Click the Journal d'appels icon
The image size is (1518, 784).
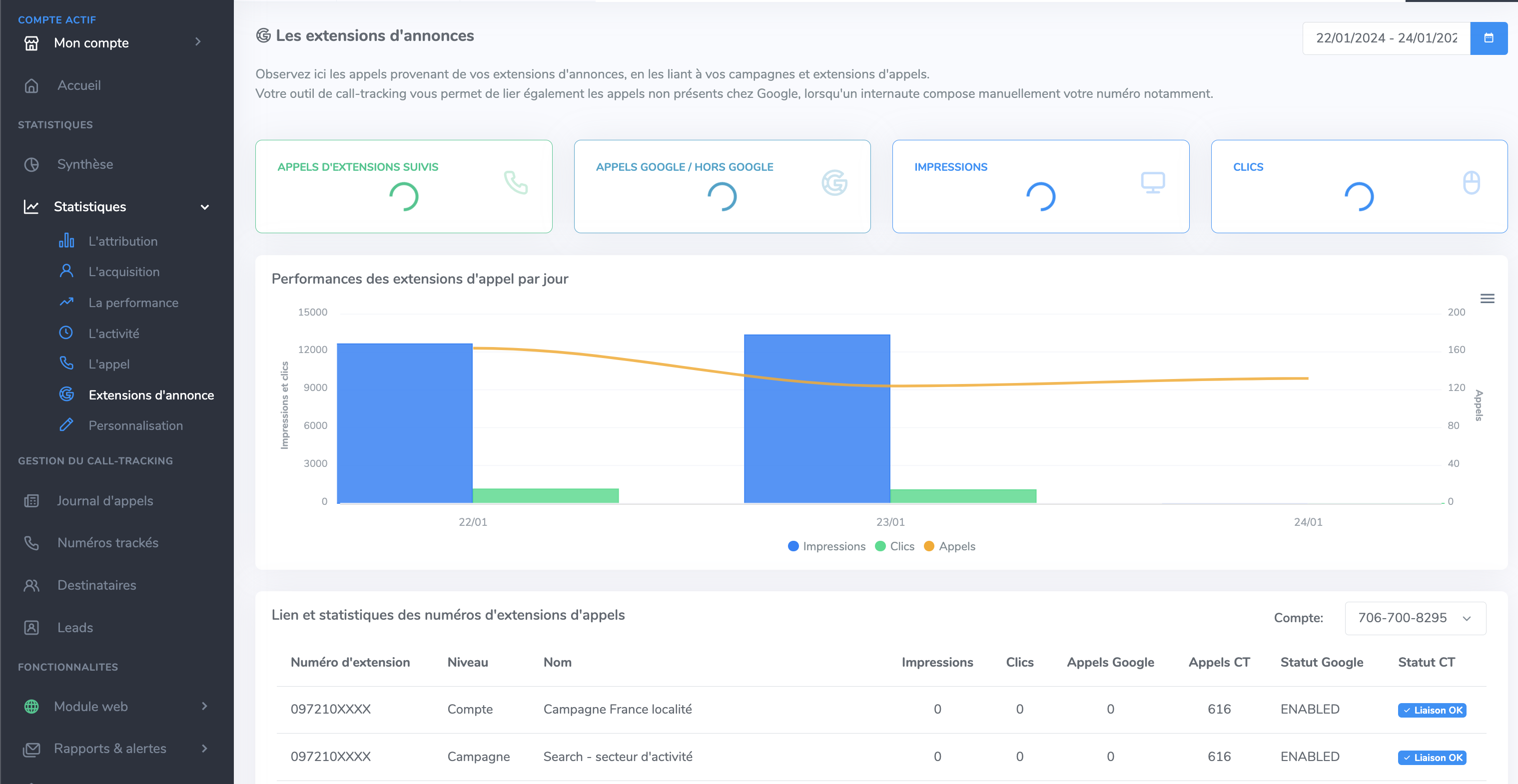(31, 501)
